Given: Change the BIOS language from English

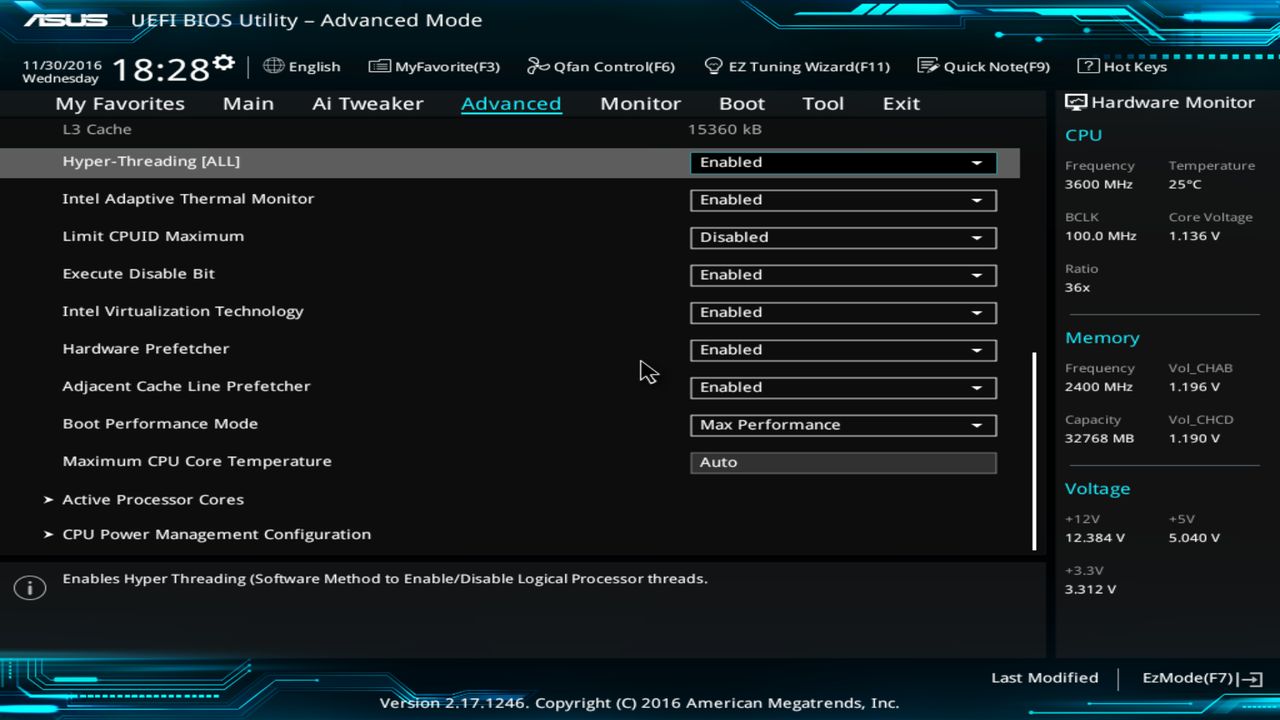Looking at the screenshot, I should coord(302,66).
